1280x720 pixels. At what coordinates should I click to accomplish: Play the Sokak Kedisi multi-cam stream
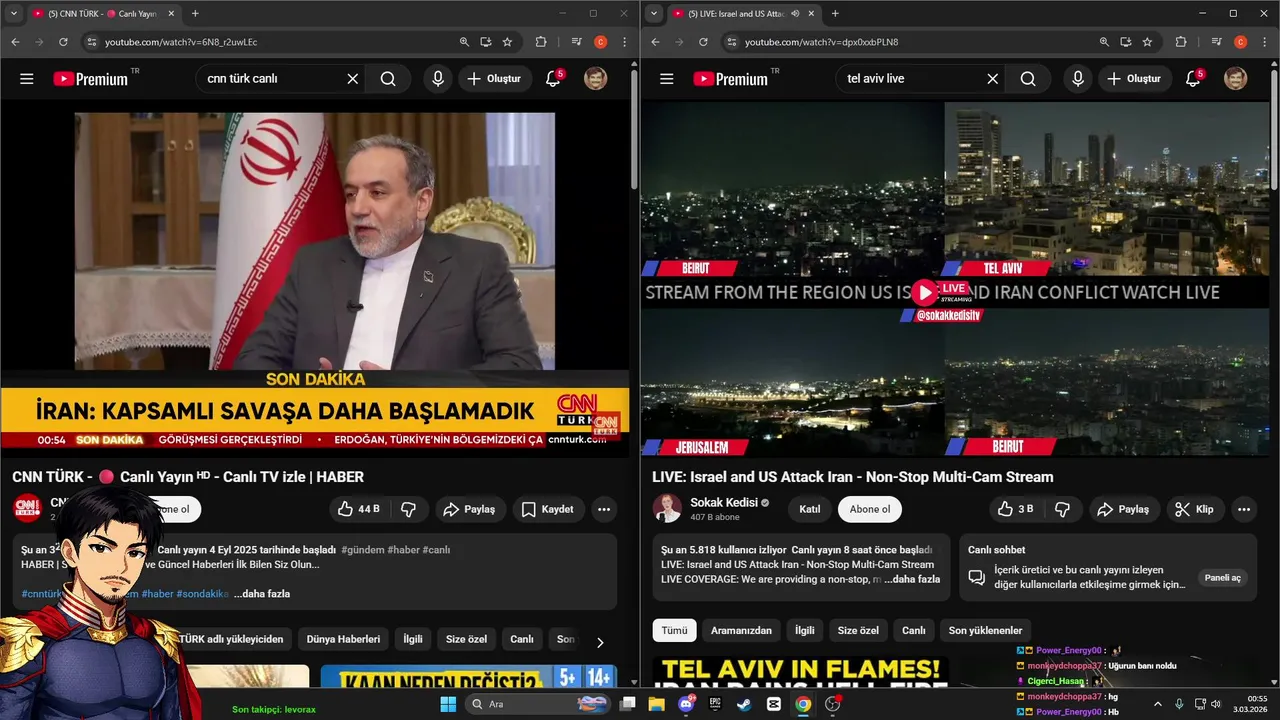[925, 292]
